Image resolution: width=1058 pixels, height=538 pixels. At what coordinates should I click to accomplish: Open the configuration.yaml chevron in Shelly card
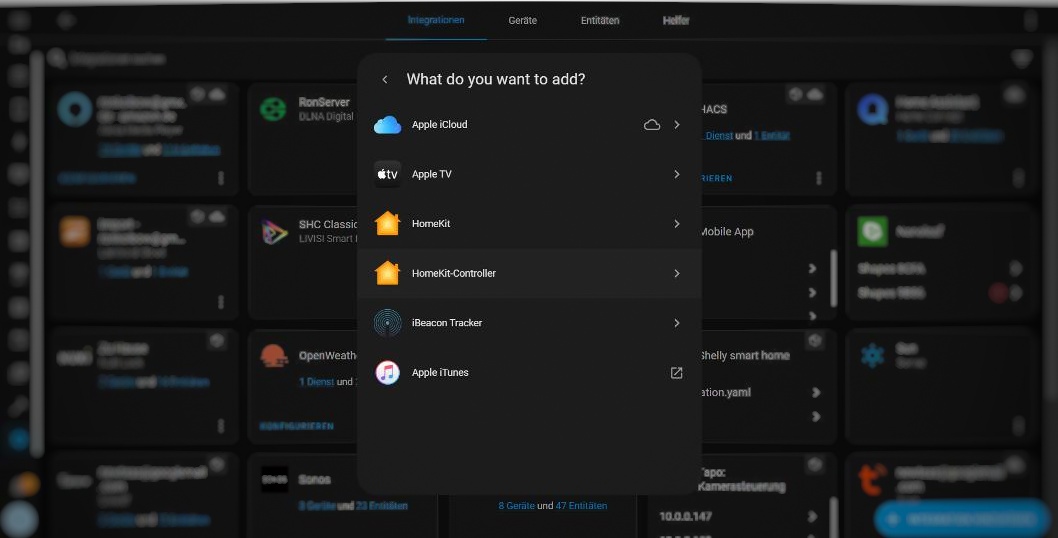816,392
